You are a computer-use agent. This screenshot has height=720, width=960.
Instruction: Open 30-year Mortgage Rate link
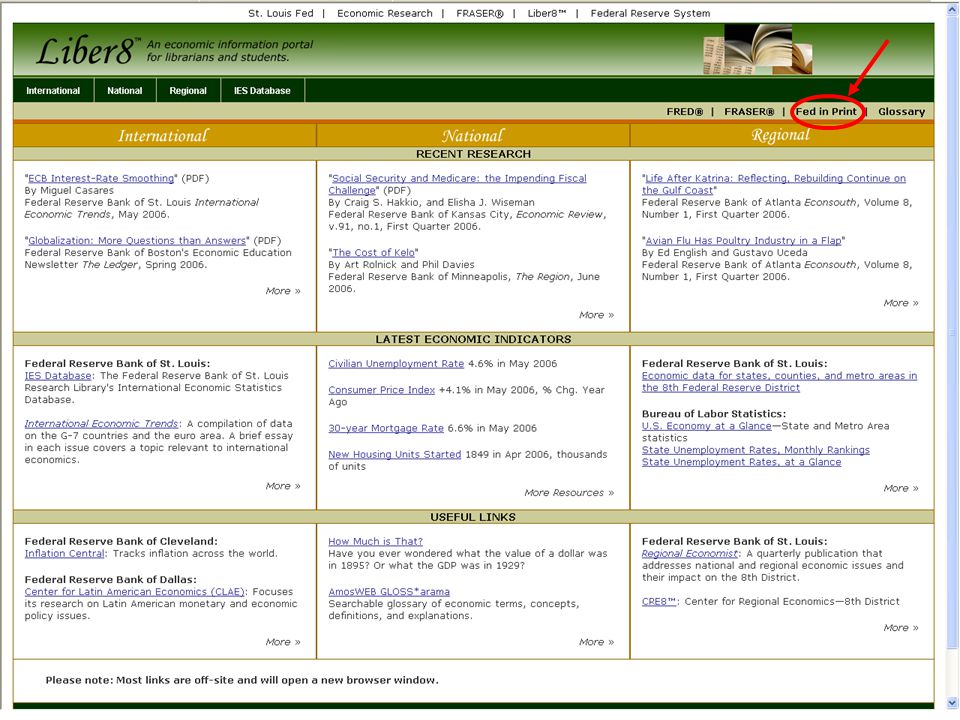(386, 429)
